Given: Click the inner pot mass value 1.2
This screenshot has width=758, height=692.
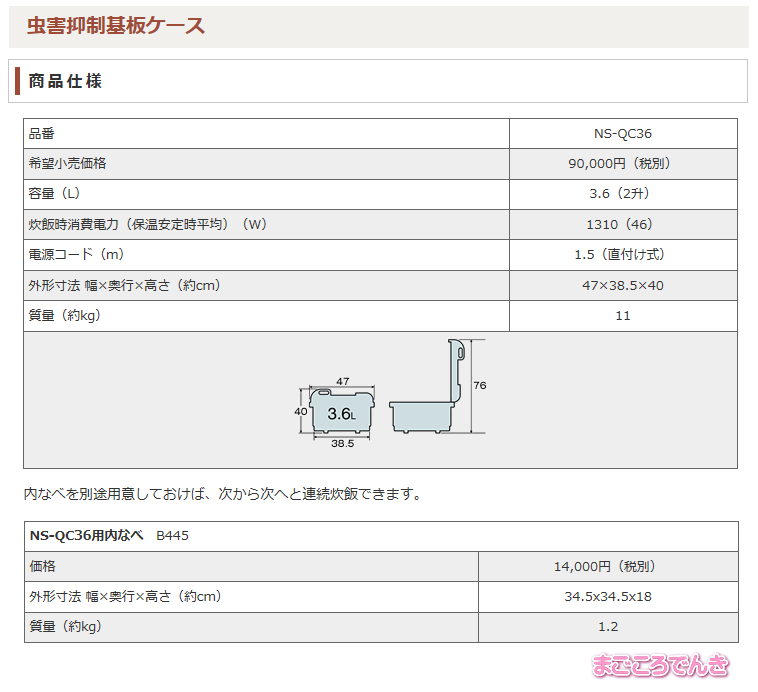Looking at the screenshot, I should click(x=608, y=627).
